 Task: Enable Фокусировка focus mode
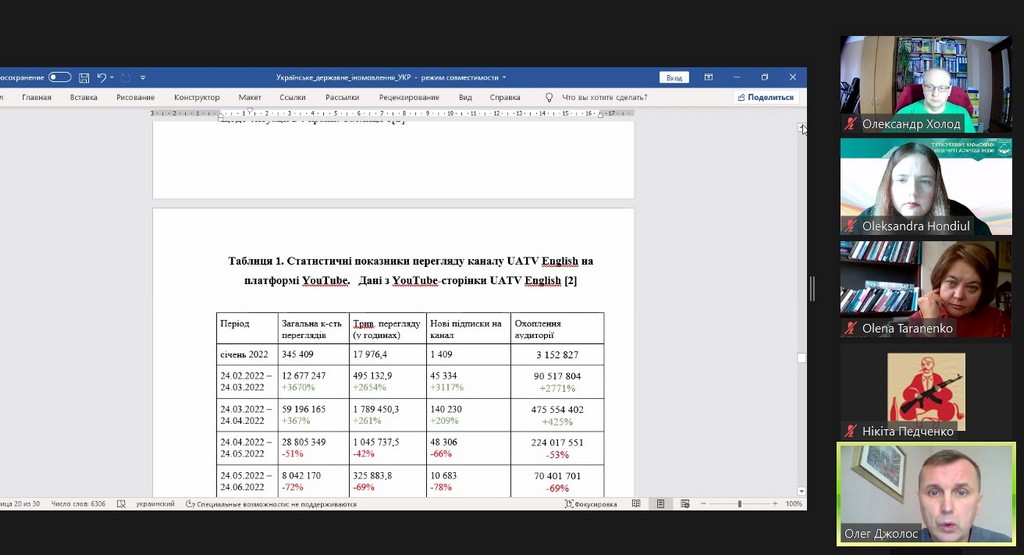[x=589, y=504]
